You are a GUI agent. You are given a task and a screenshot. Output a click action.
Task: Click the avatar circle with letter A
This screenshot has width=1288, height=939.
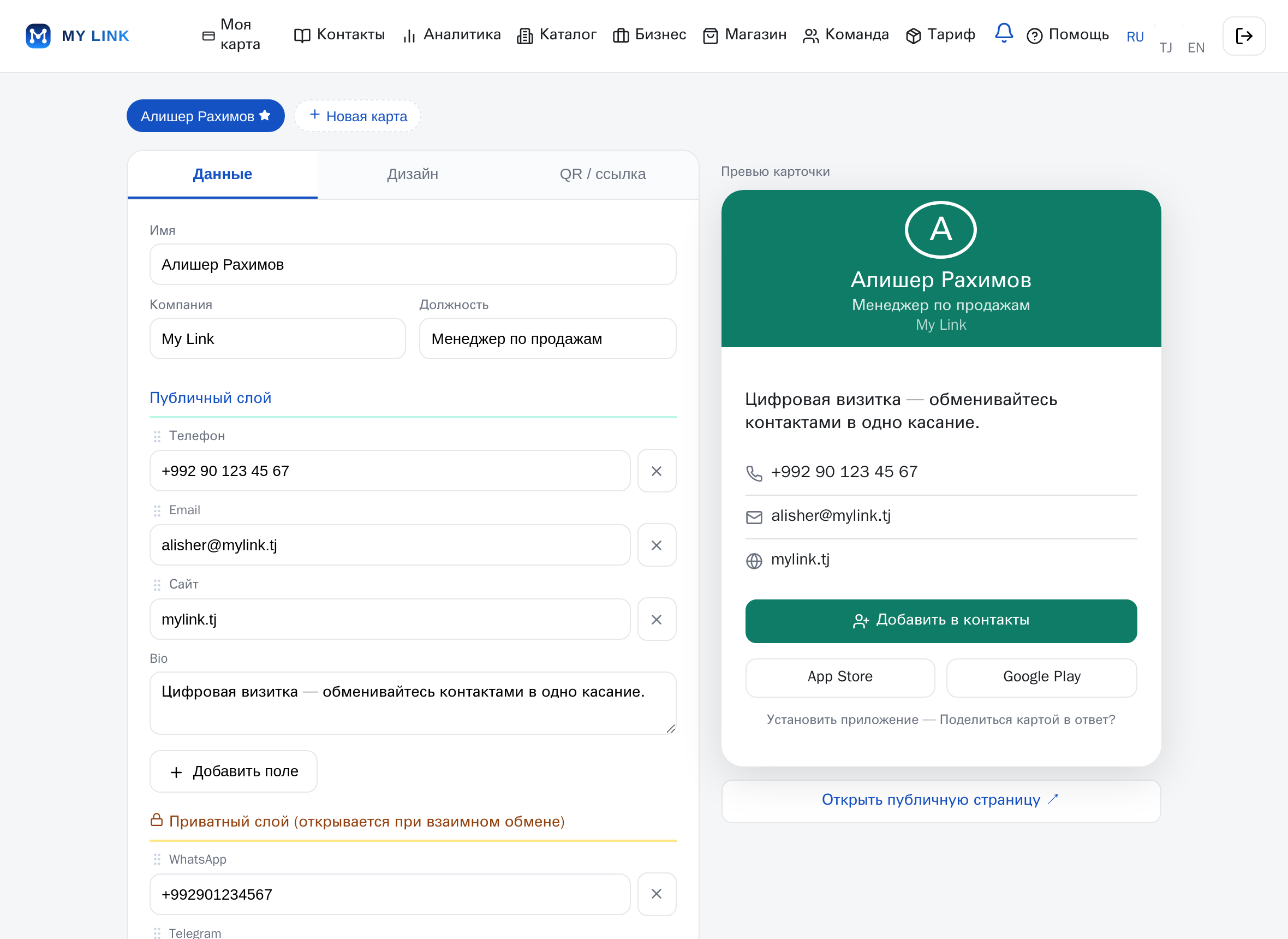[940, 230]
